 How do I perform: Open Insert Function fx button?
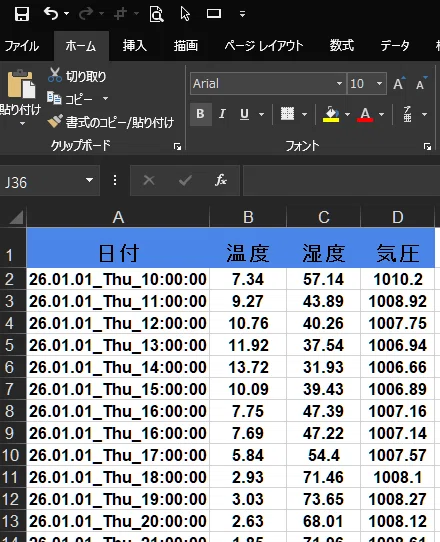221,180
